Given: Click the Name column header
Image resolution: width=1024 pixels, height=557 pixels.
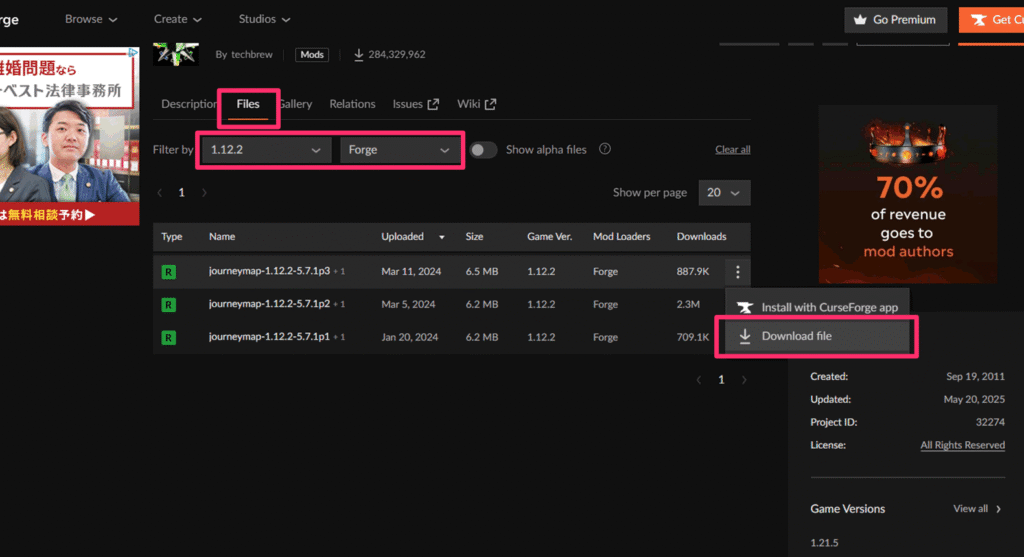Looking at the screenshot, I should 222,236.
